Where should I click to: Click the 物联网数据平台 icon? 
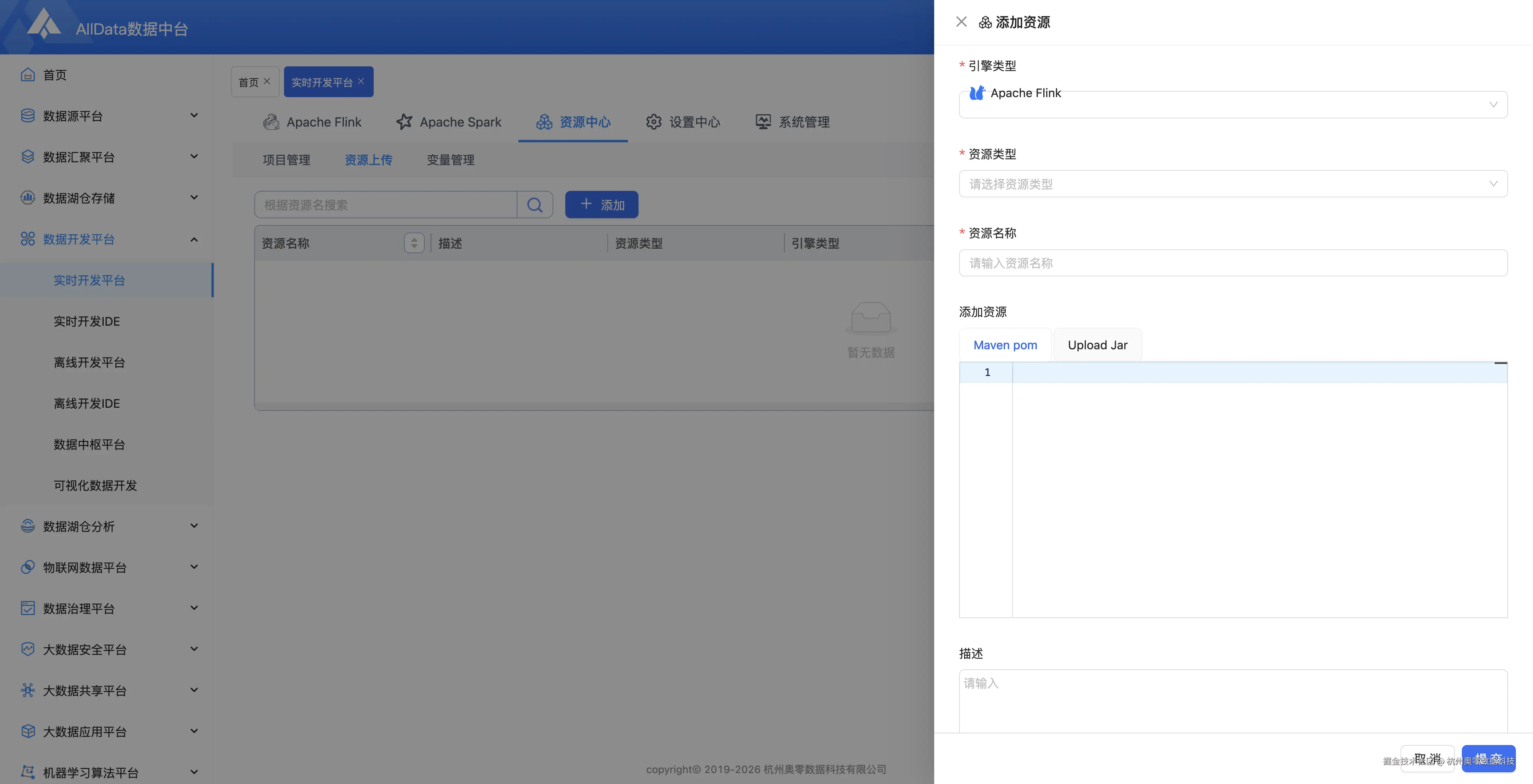coord(27,567)
